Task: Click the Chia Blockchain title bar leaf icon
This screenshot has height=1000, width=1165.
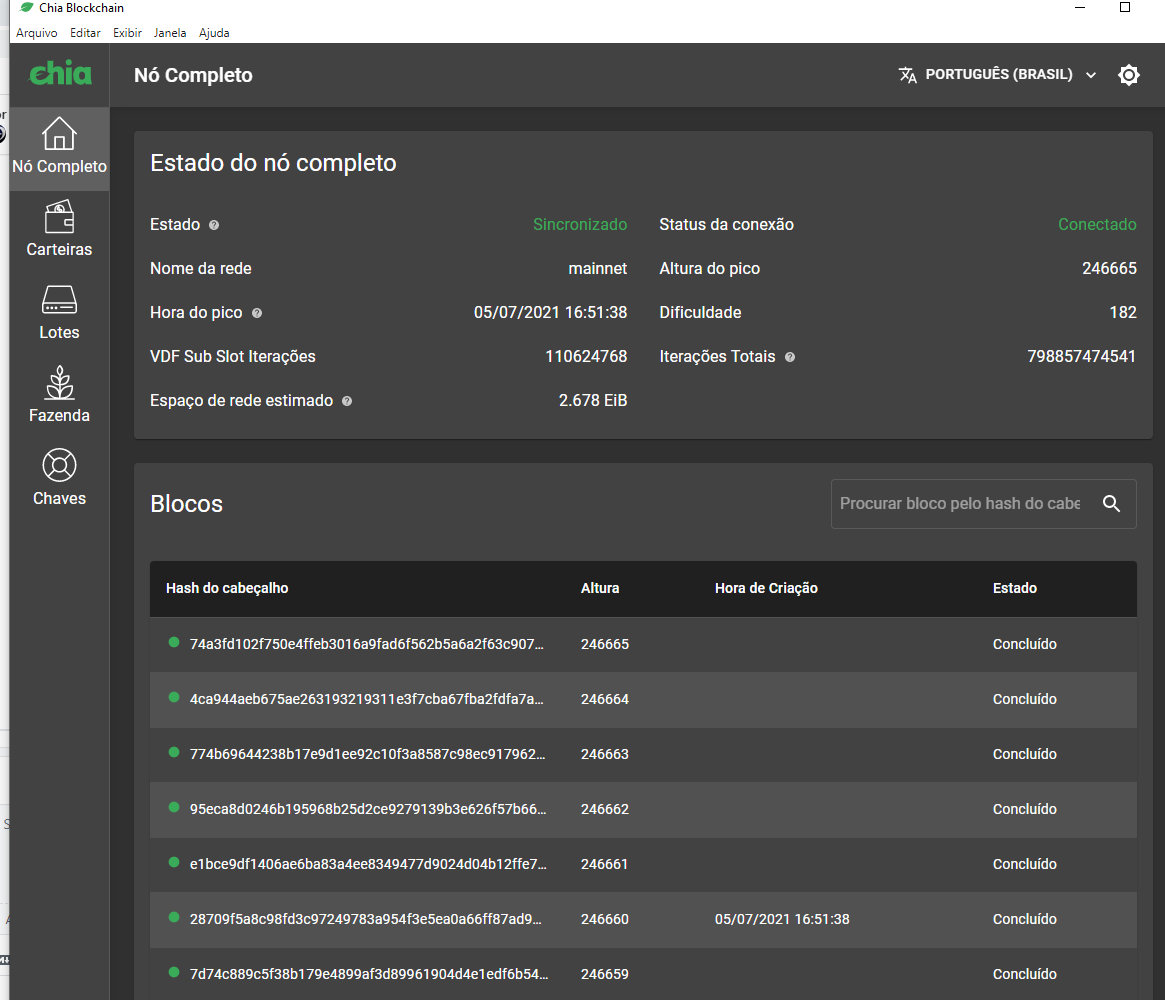Action: click(27, 7)
